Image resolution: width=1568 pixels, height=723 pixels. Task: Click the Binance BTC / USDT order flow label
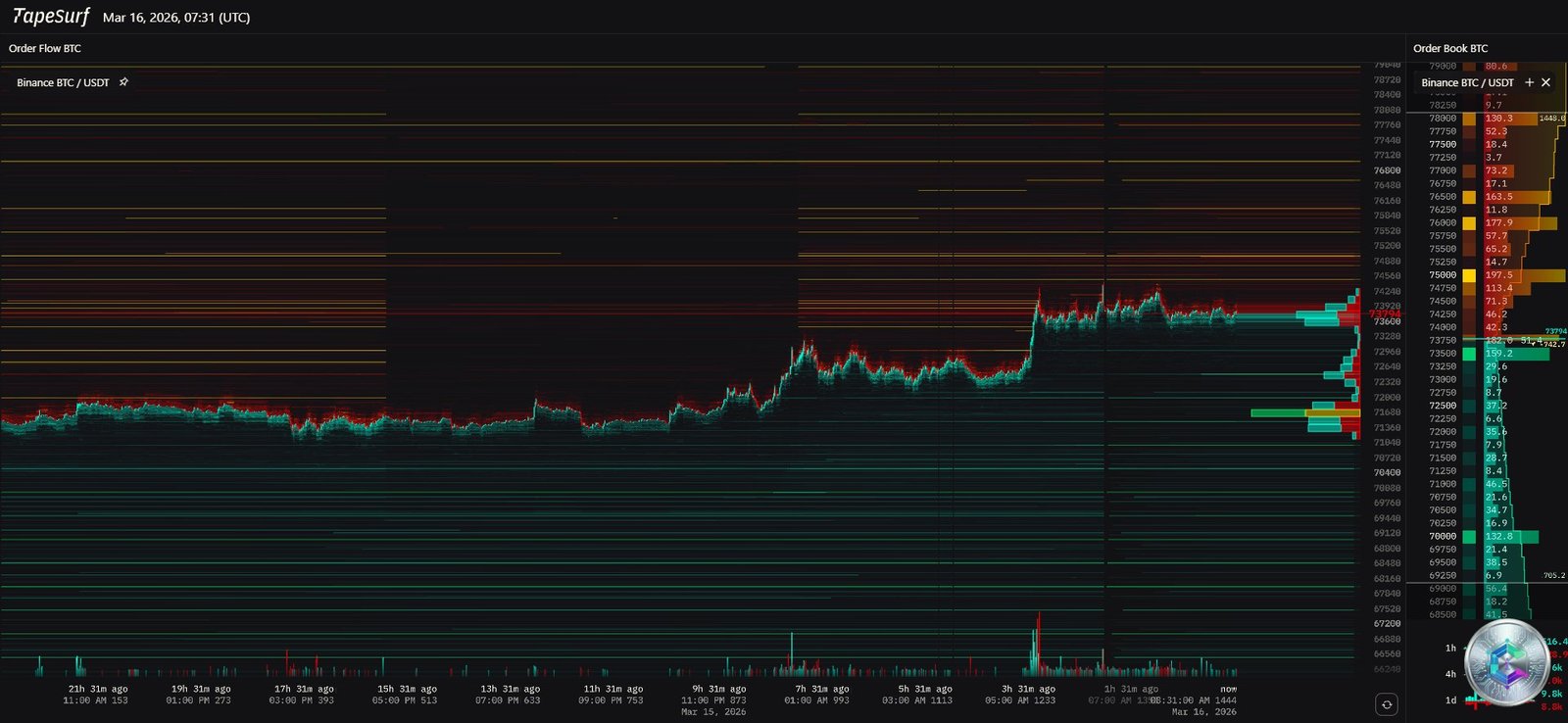63,82
